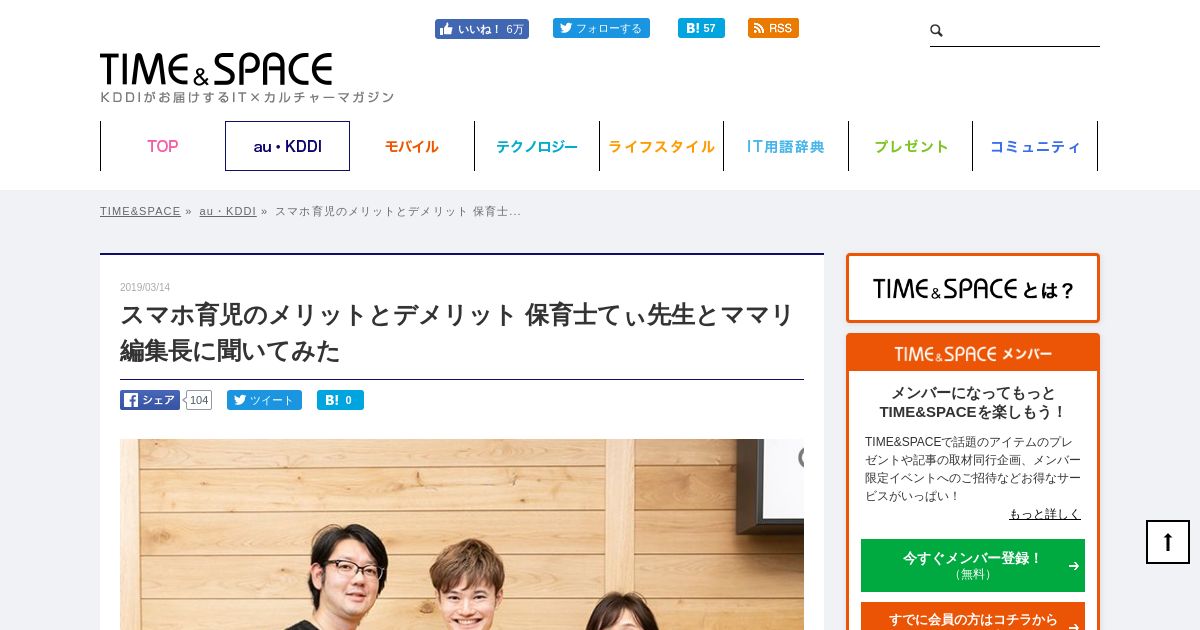Tweet the article with ツイート button
The height and width of the screenshot is (630, 1200).
(264, 400)
